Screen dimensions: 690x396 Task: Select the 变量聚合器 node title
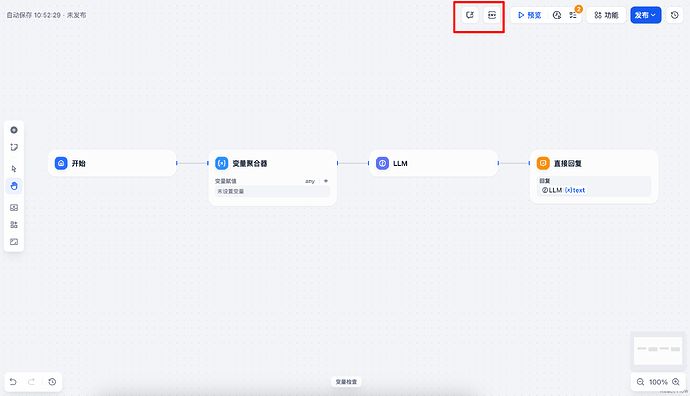tap(250, 163)
